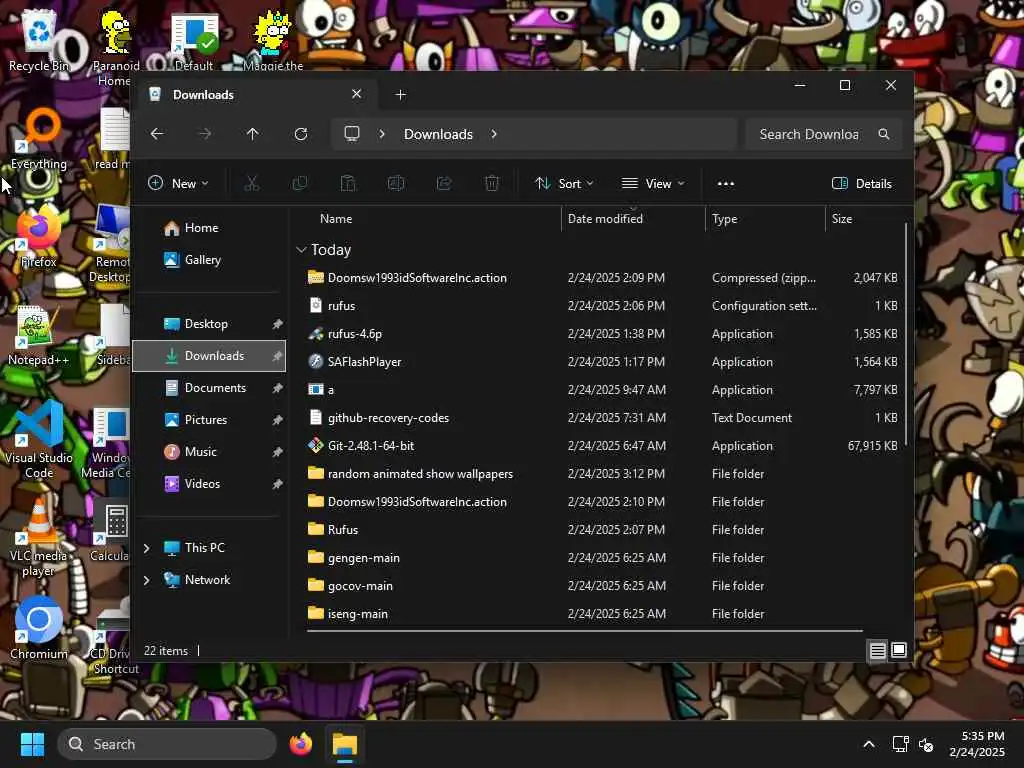Go back with the left arrow

point(157,134)
